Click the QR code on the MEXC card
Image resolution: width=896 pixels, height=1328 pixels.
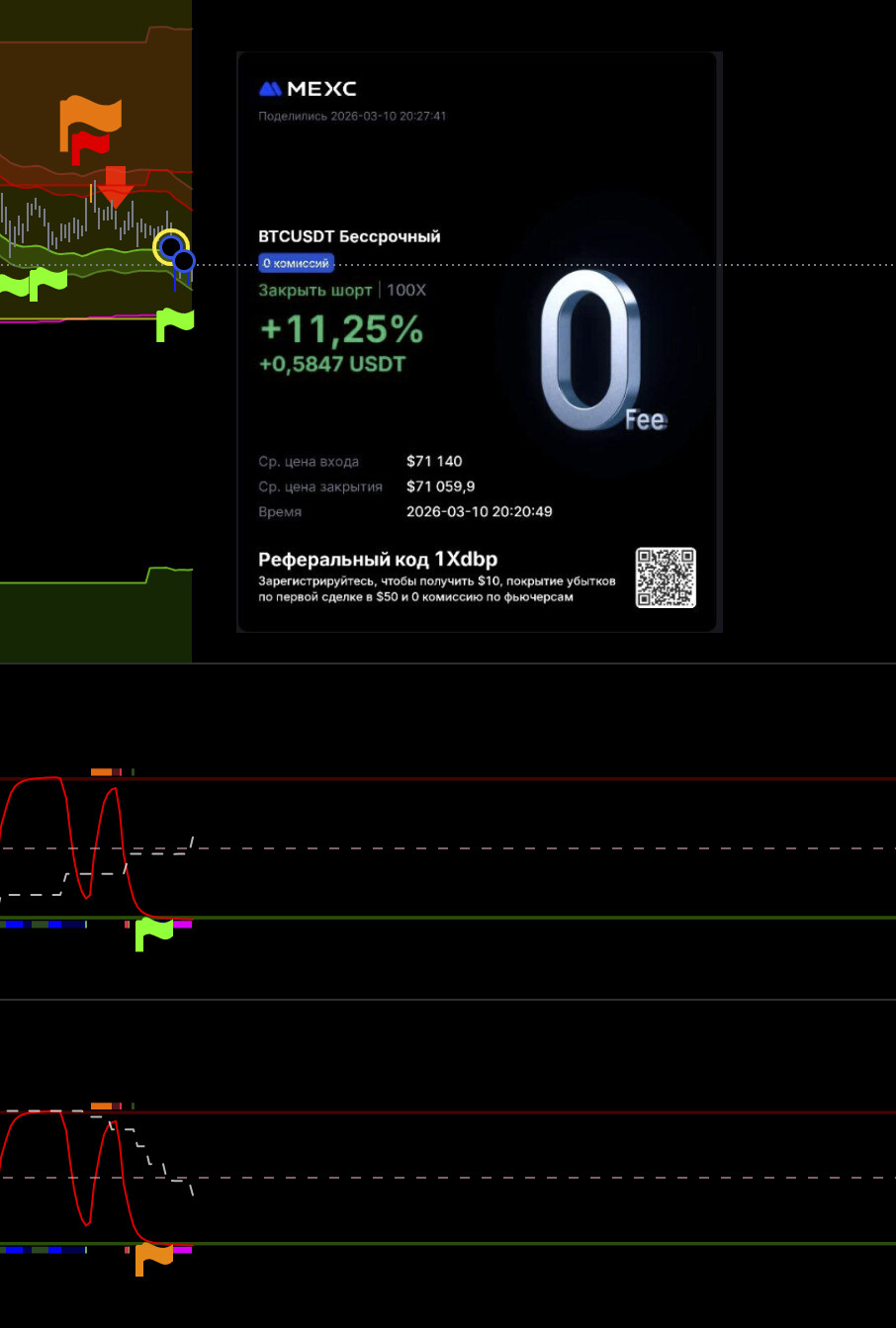tap(666, 577)
